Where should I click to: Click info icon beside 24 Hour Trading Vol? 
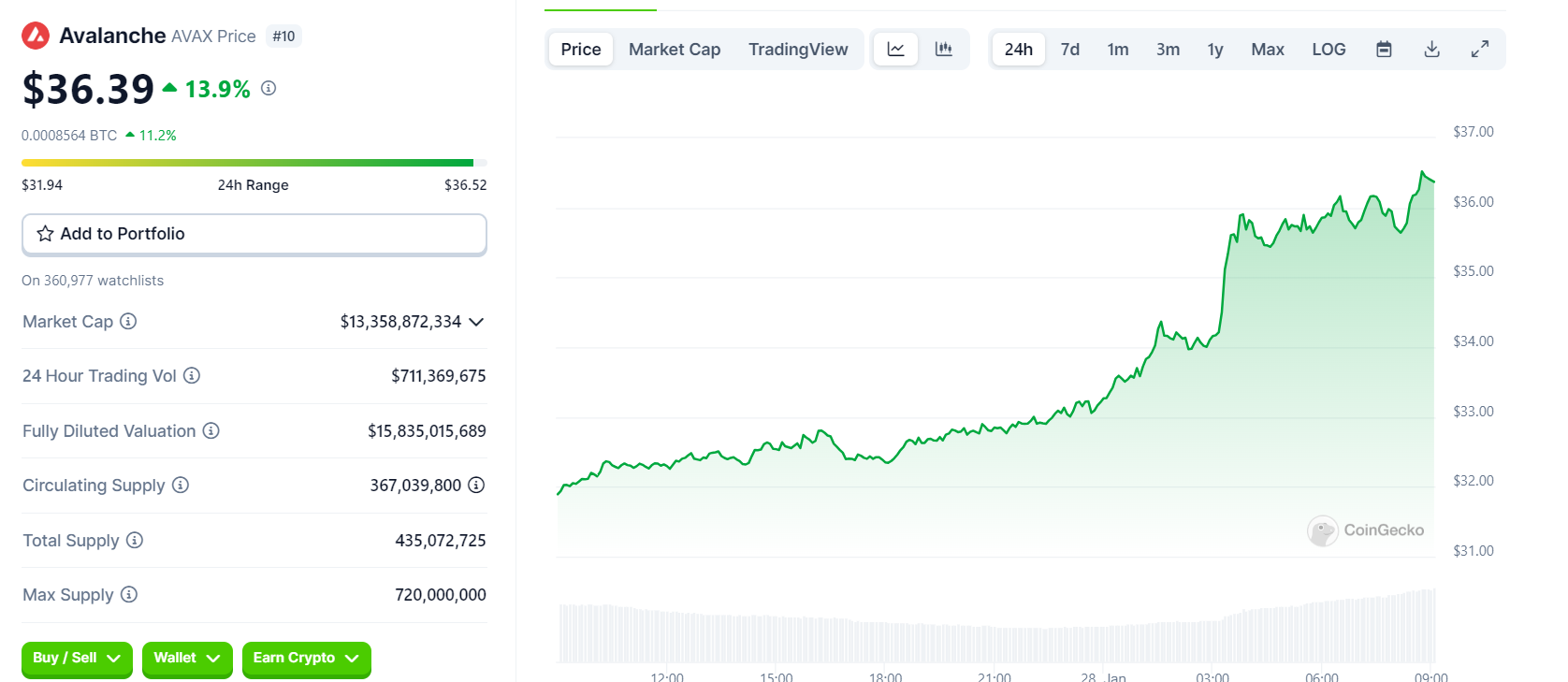(x=192, y=376)
